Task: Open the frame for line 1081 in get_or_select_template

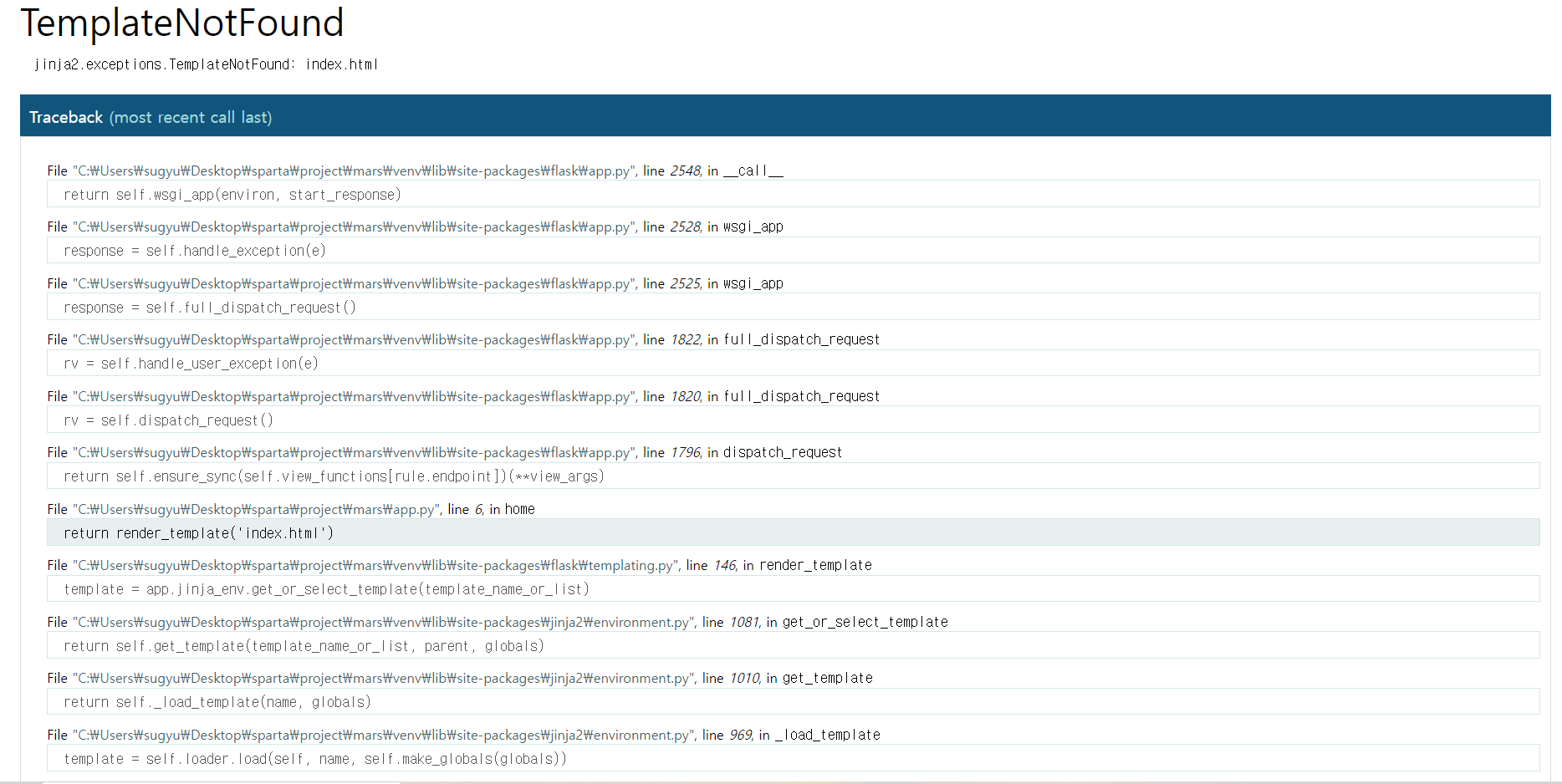Action: coord(498,622)
